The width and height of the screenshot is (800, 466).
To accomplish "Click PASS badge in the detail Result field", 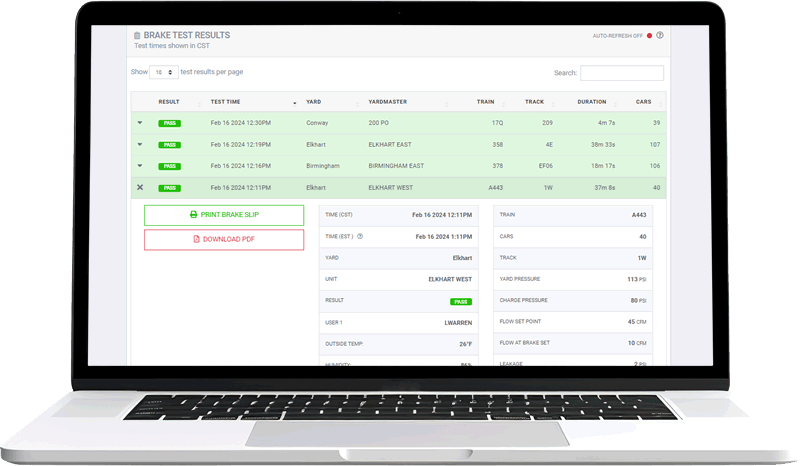I will click(x=461, y=302).
